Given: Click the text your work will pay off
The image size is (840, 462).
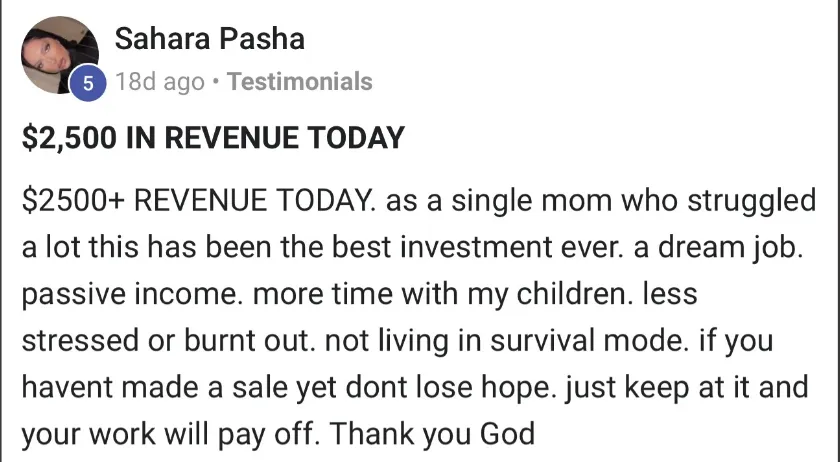Looking at the screenshot, I should tap(170, 435).
